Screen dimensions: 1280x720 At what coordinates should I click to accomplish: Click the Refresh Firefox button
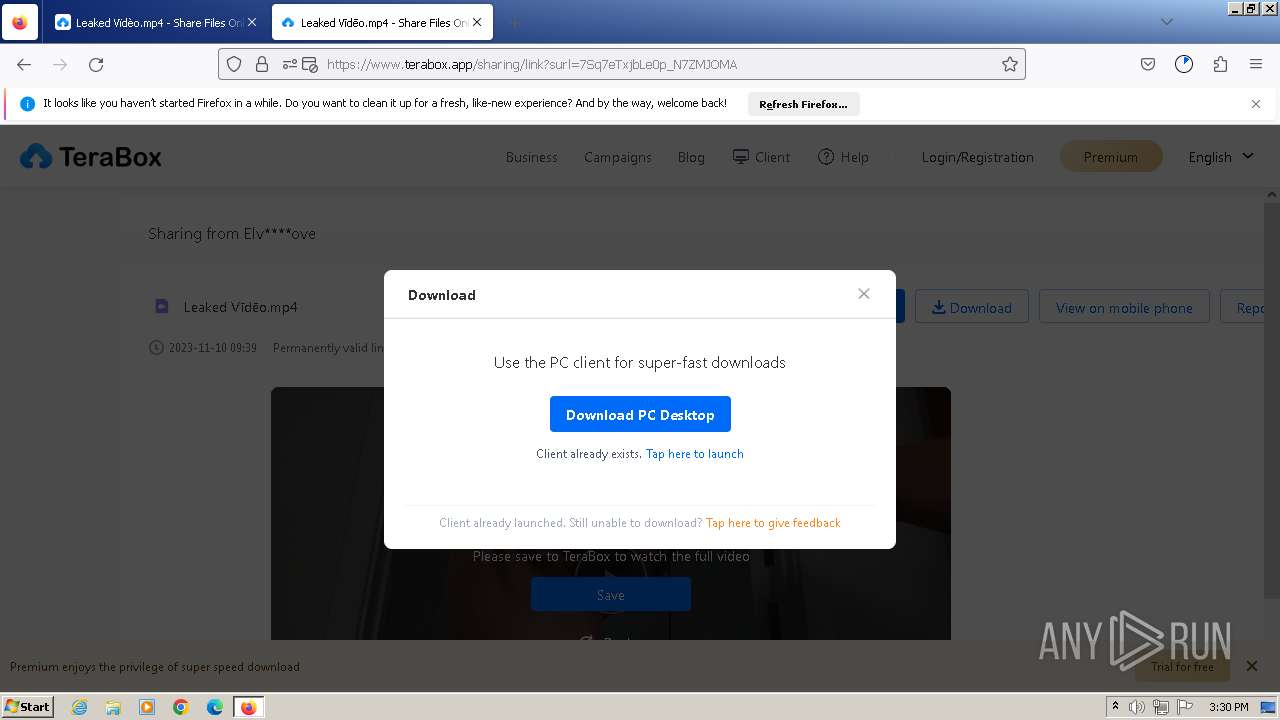(803, 104)
